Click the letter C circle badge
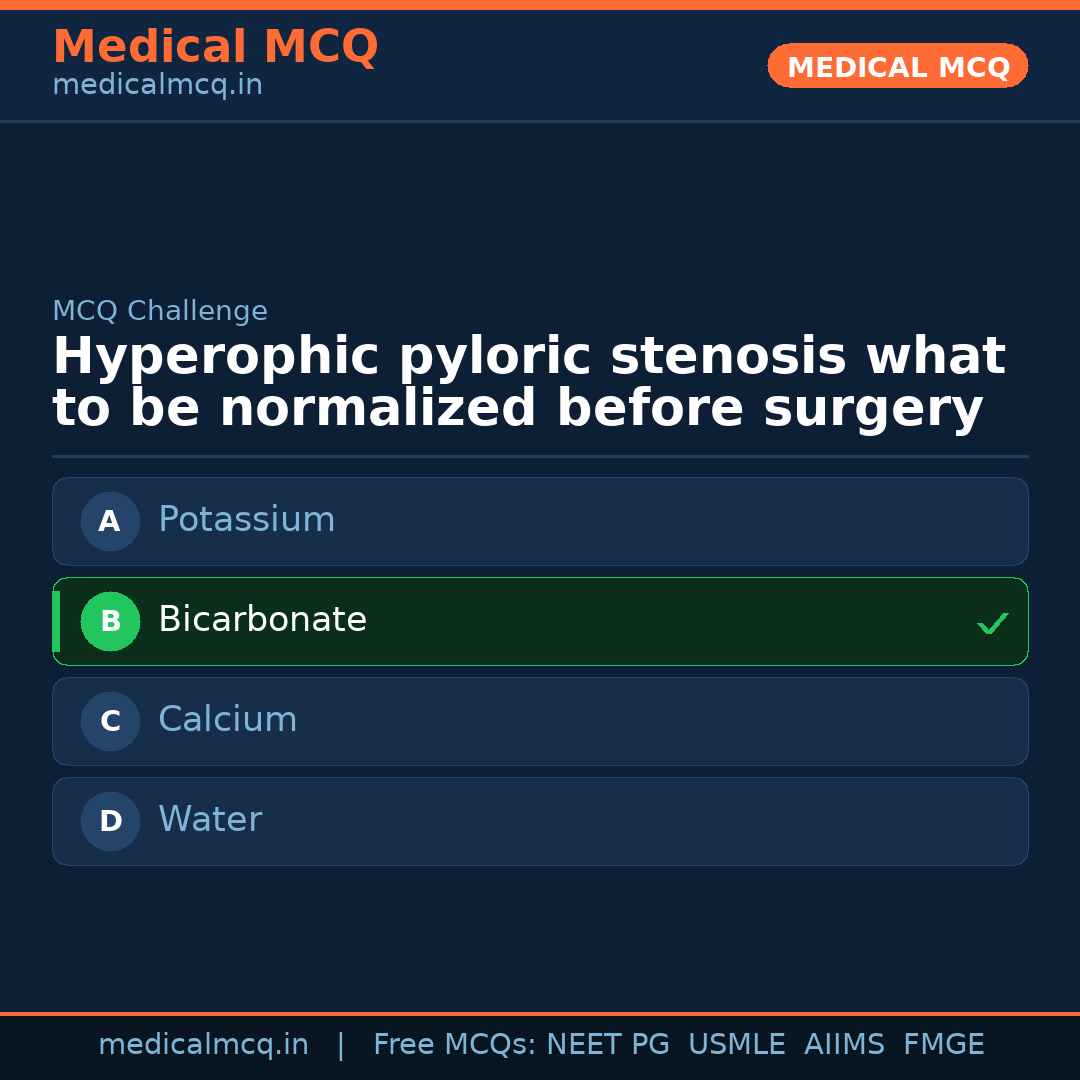Image resolution: width=1080 pixels, height=1080 pixels. click(x=110, y=721)
